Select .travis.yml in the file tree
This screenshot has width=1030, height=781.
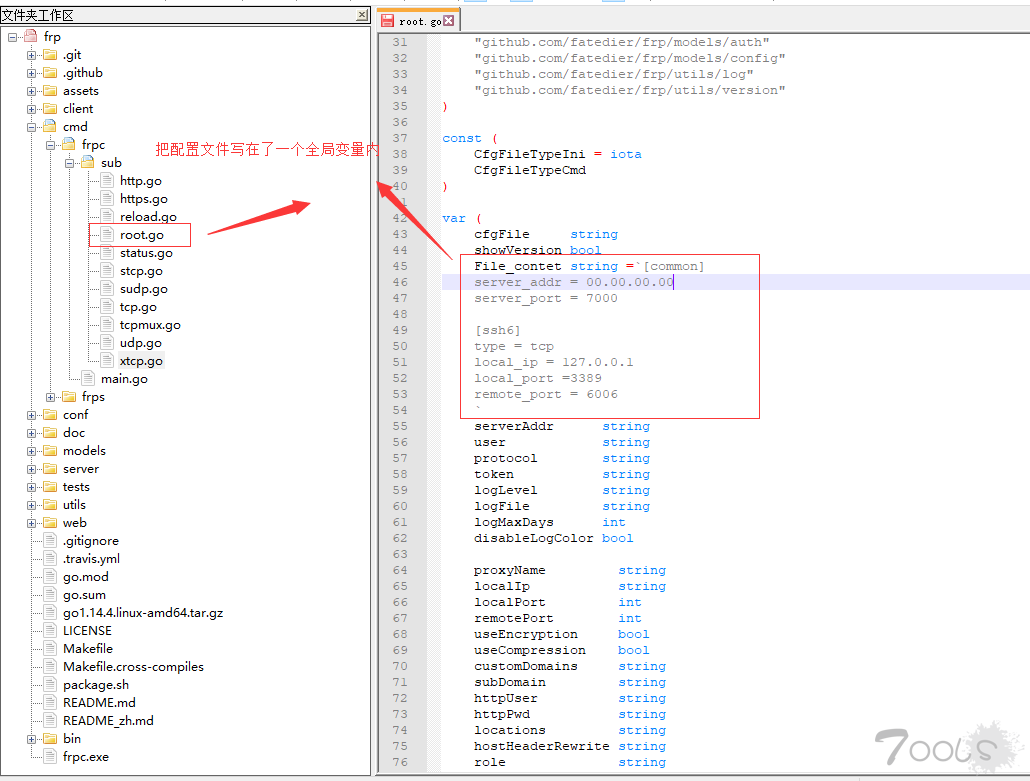tap(91, 559)
